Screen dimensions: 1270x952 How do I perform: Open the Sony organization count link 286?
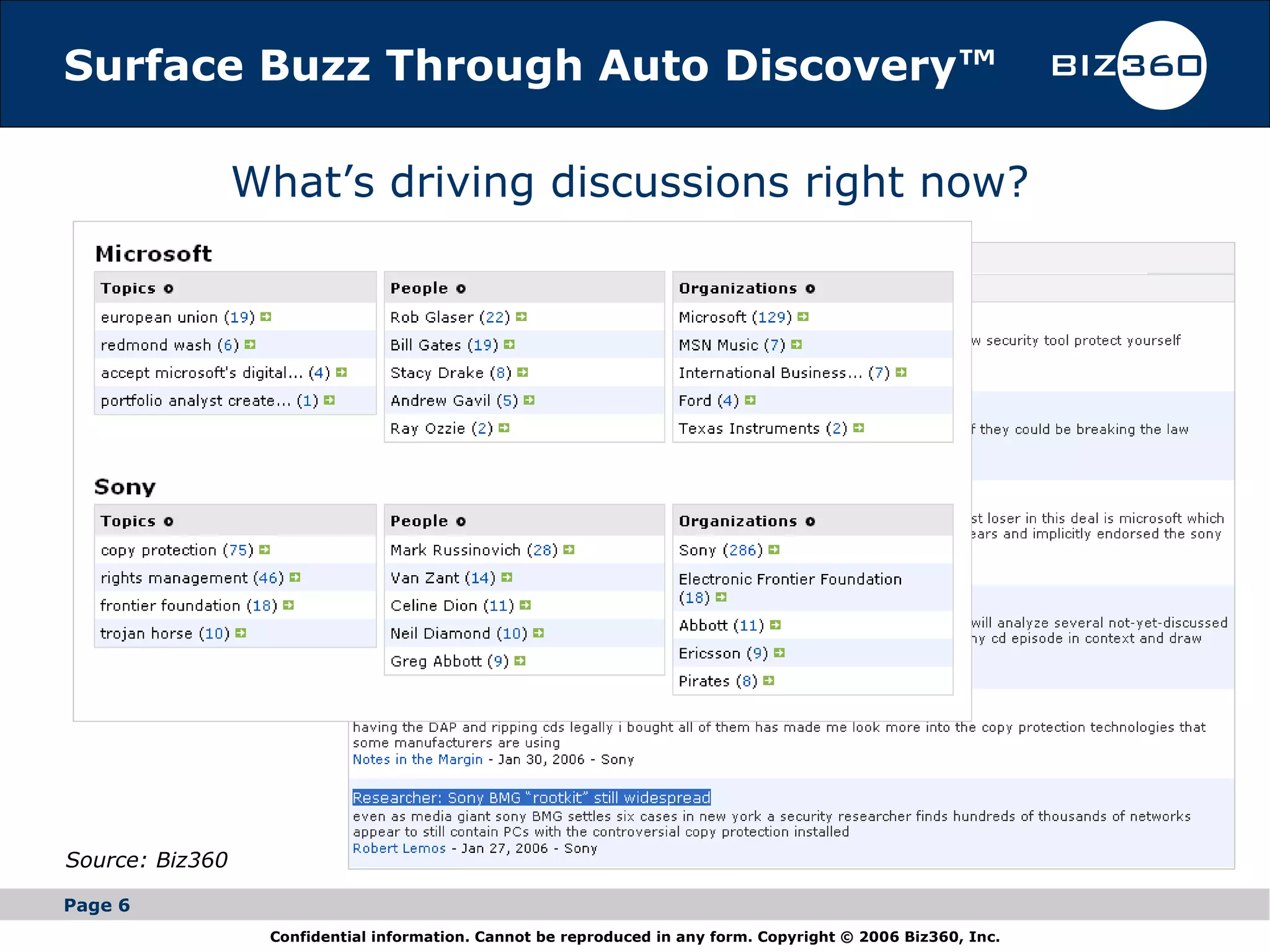(x=743, y=550)
